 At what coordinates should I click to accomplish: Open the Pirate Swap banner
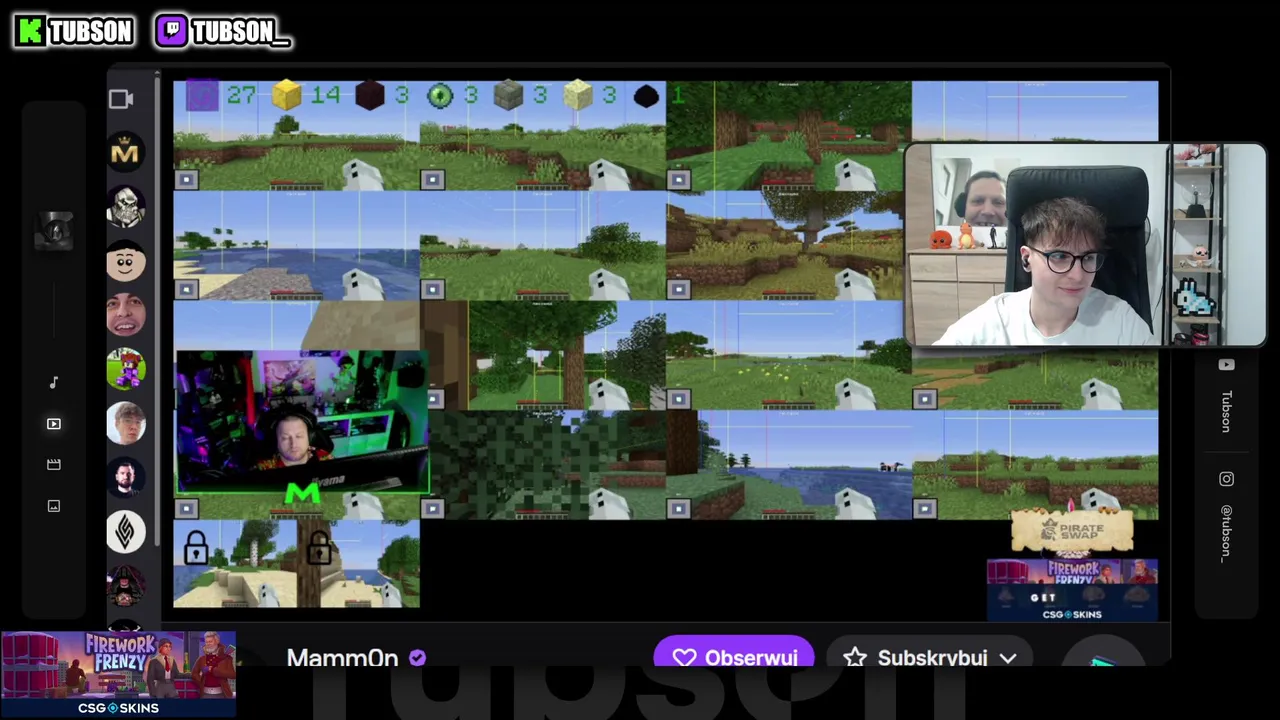[1072, 531]
